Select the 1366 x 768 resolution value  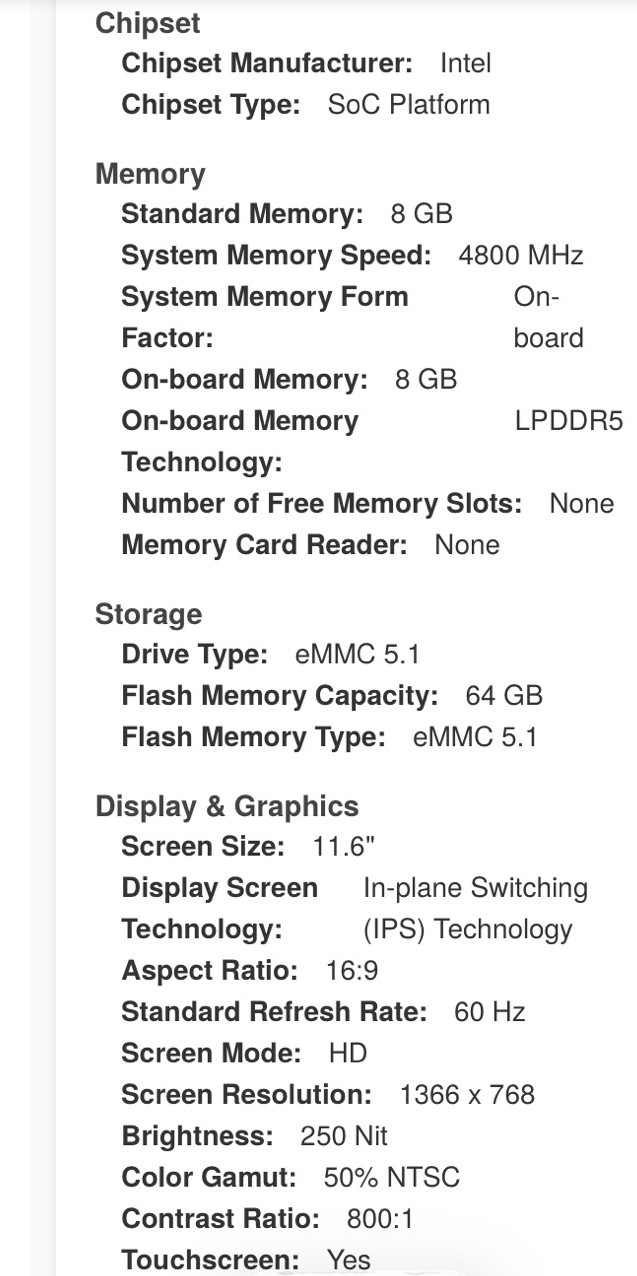coord(467,1094)
